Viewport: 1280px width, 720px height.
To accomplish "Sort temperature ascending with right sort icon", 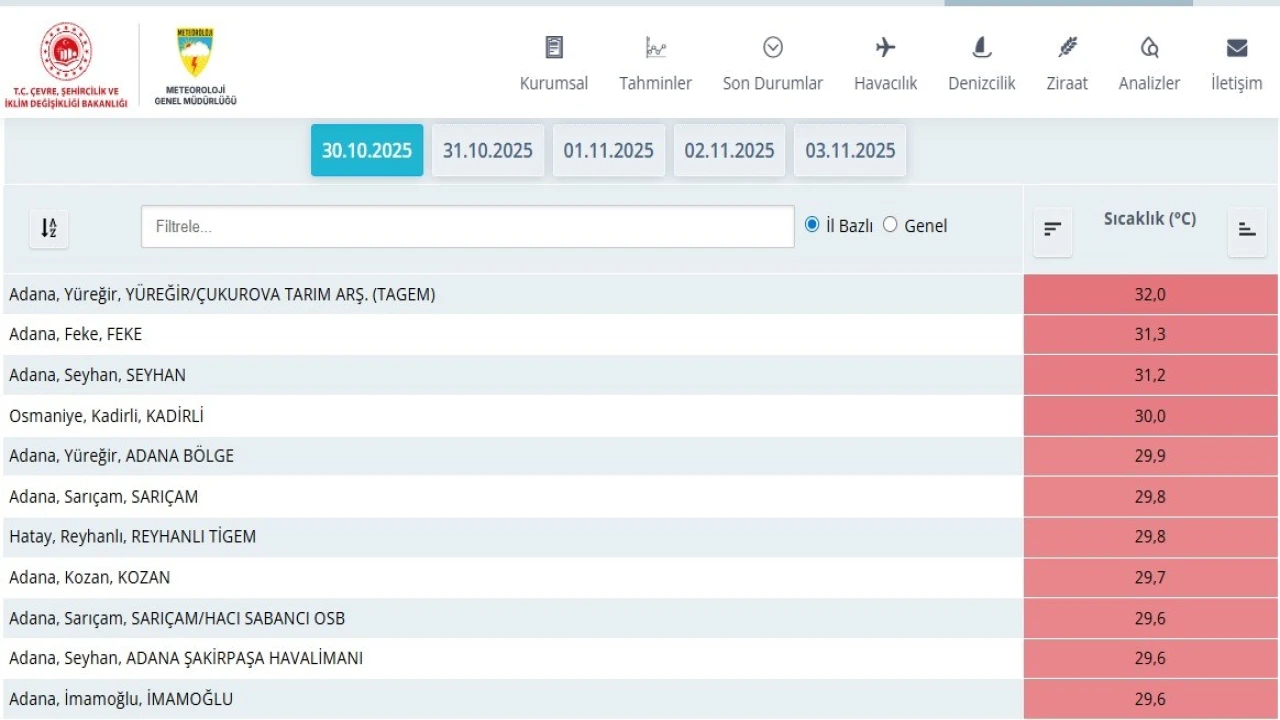I will pyautogui.click(x=1246, y=229).
